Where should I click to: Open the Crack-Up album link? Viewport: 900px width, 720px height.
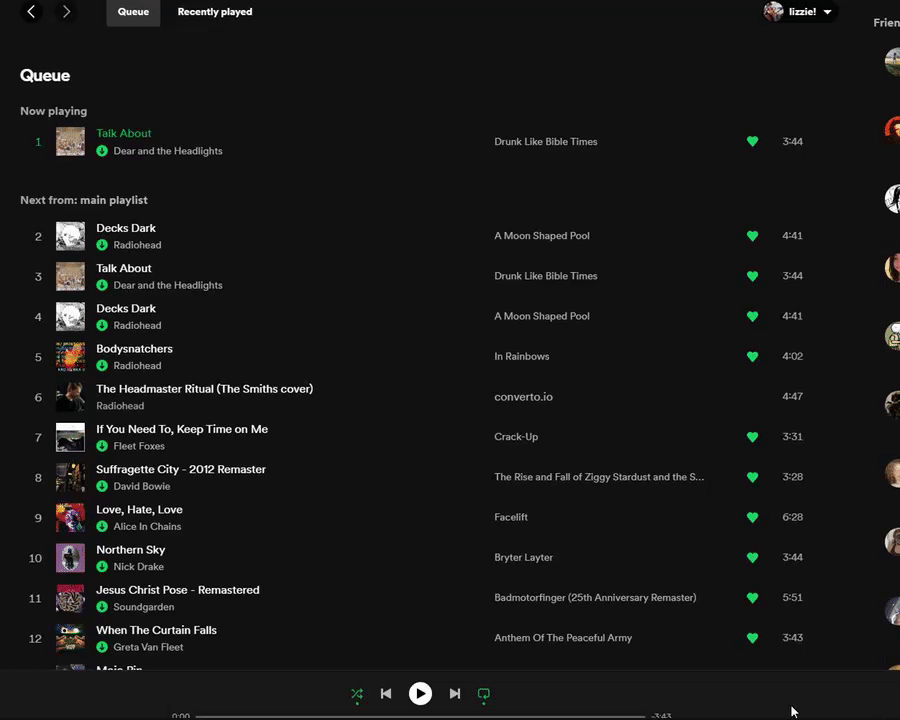[x=516, y=437]
